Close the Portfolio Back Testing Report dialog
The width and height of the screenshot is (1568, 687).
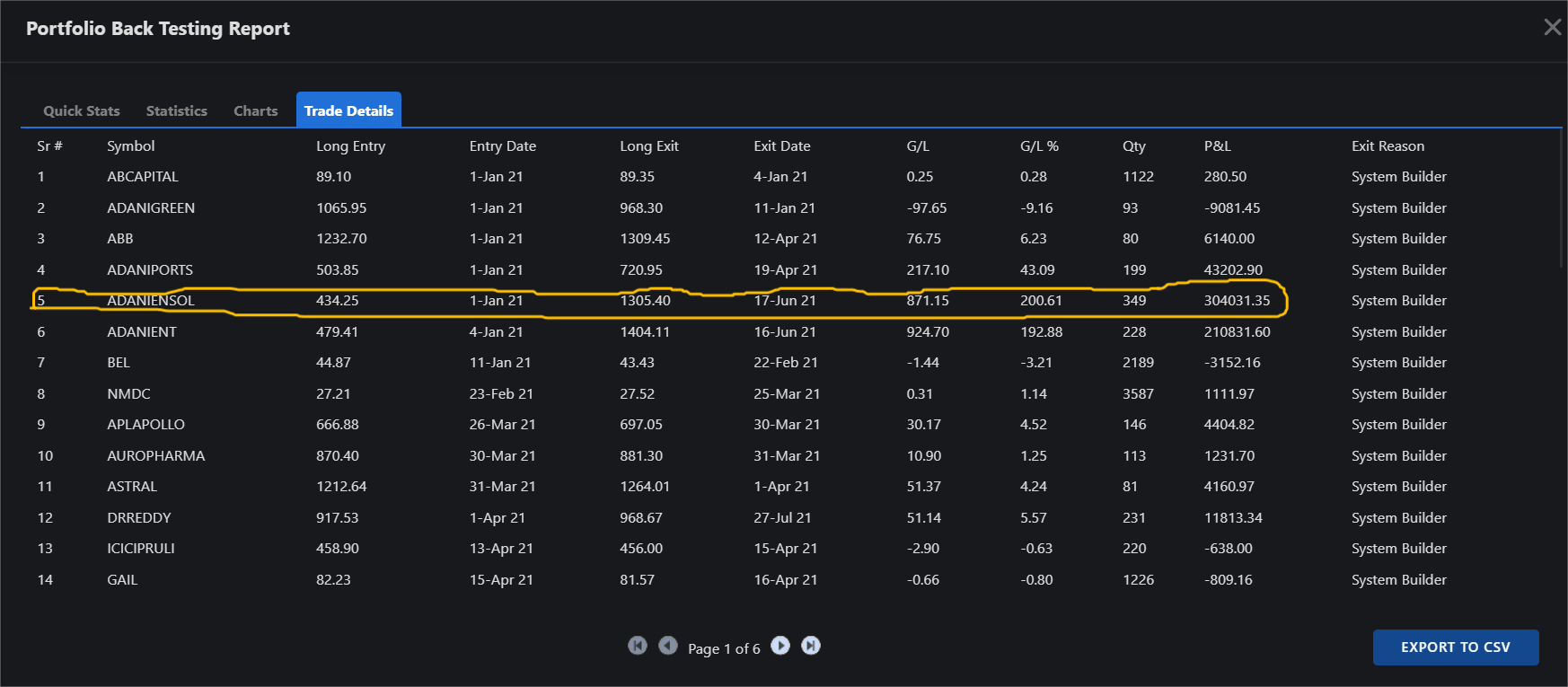click(1552, 27)
